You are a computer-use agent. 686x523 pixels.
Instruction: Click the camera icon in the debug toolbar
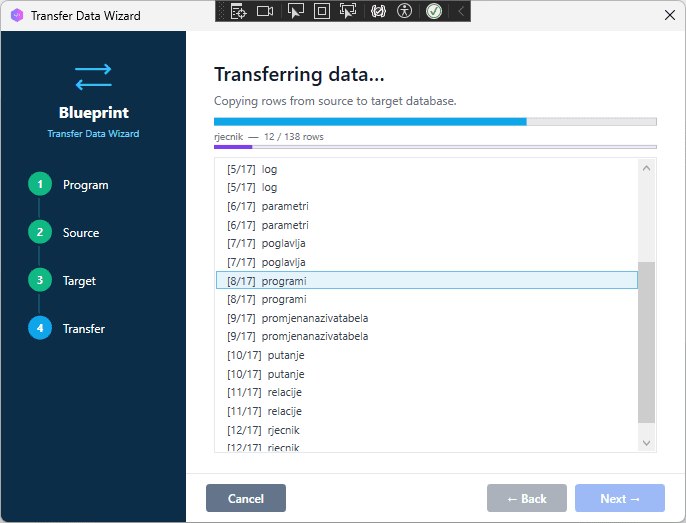[265, 11]
